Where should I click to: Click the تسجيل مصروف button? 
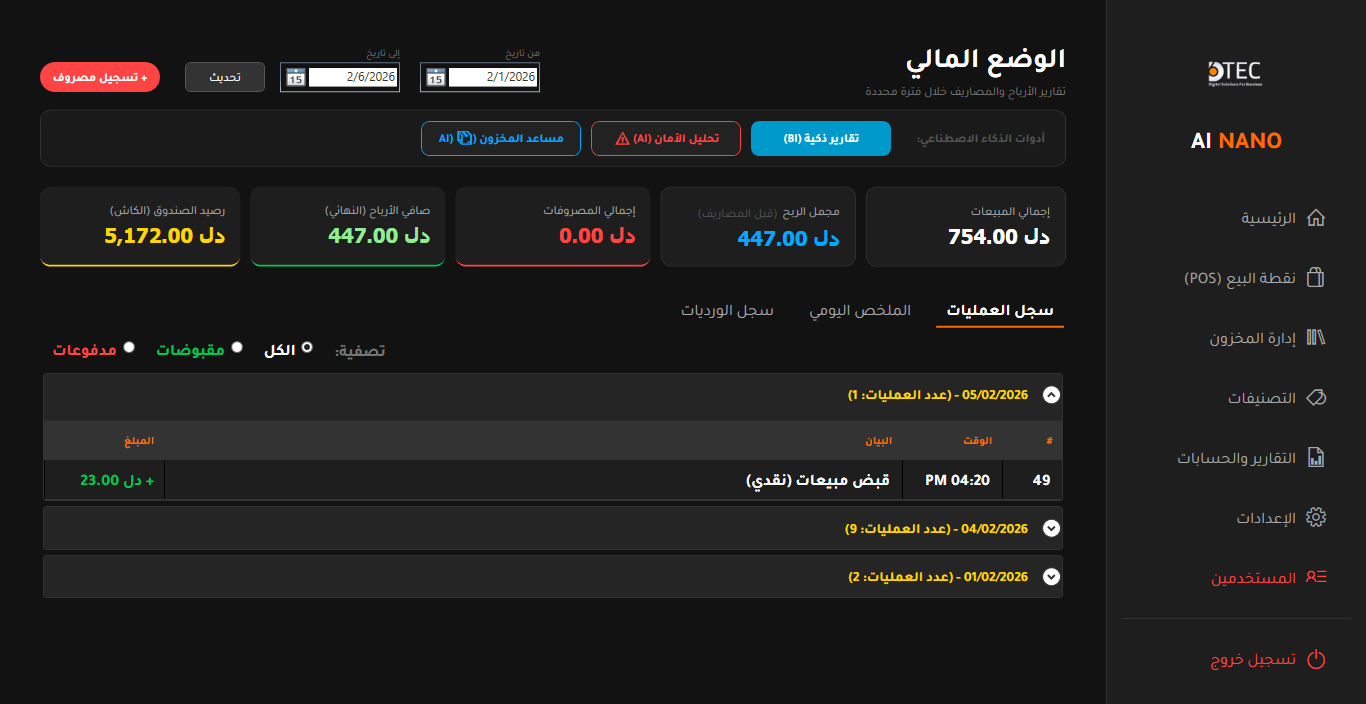pyautogui.click(x=99, y=76)
